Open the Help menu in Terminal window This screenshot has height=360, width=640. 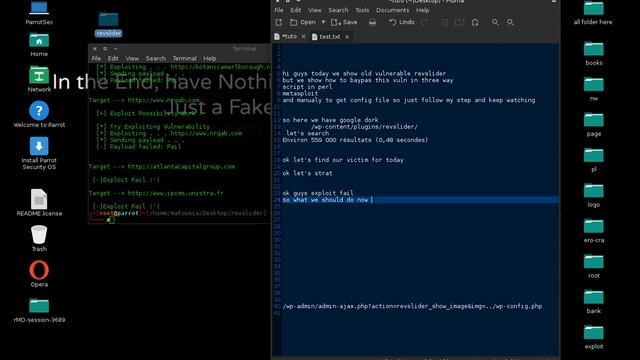[209, 58]
